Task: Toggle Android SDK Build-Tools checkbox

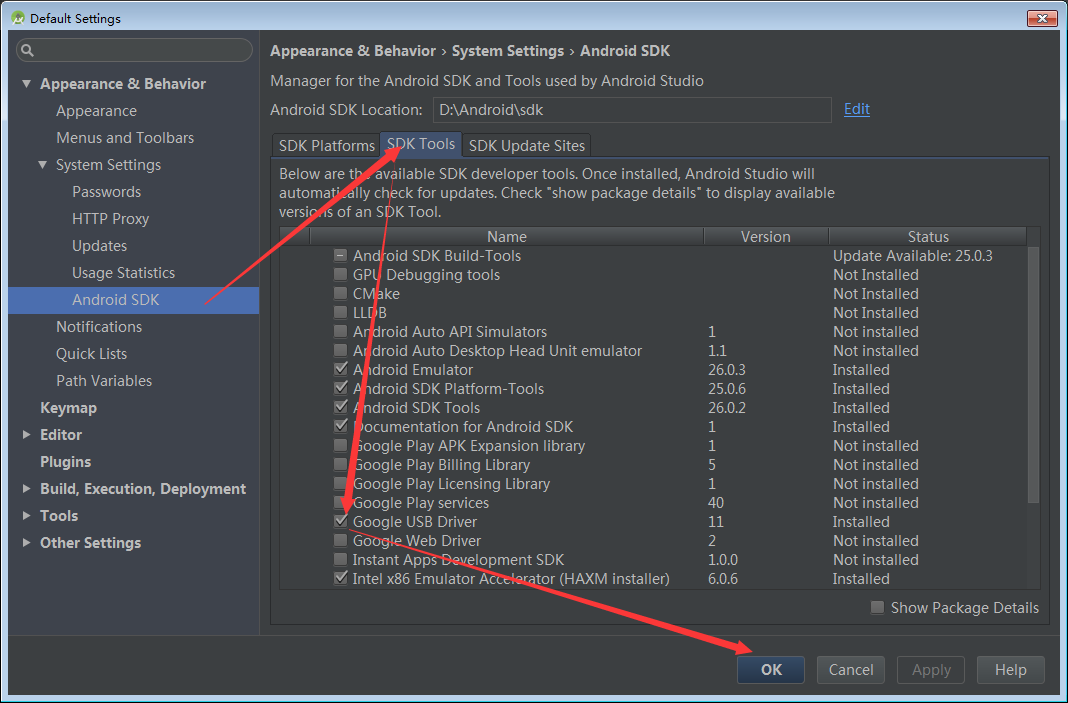Action: [340, 256]
